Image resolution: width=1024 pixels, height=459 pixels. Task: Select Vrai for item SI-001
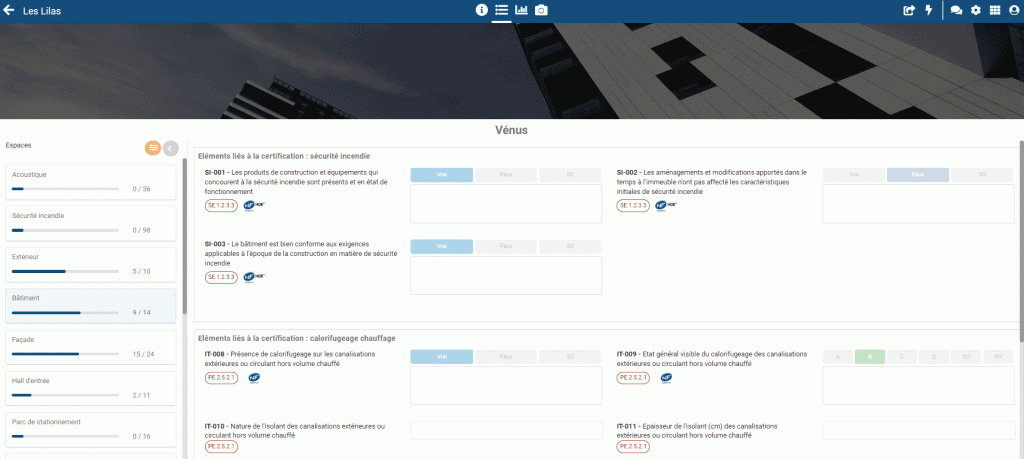[x=441, y=175]
